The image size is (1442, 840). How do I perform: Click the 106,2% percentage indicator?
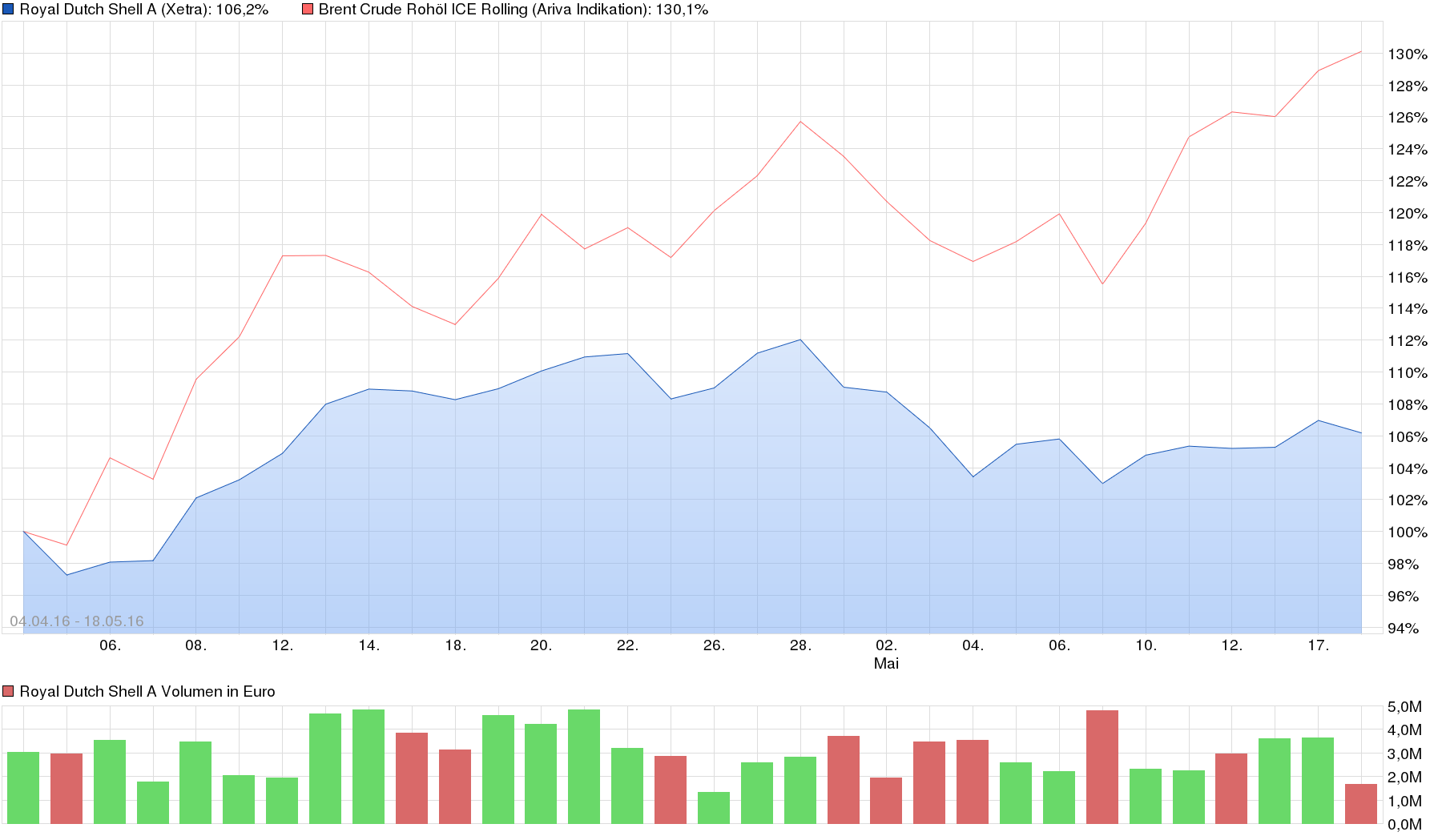(x=243, y=11)
